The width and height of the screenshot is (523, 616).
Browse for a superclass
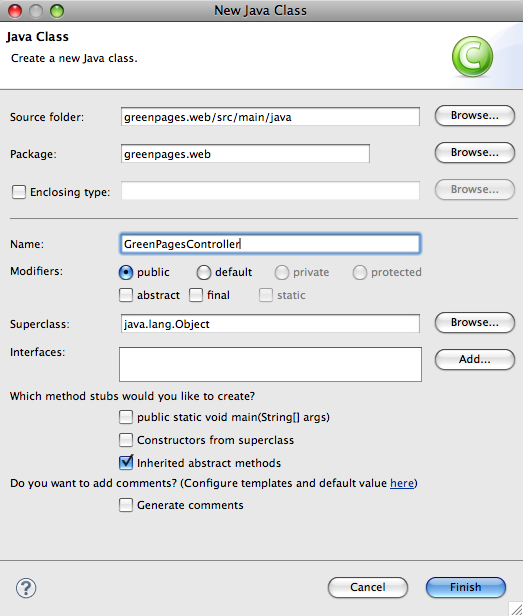click(x=475, y=323)
